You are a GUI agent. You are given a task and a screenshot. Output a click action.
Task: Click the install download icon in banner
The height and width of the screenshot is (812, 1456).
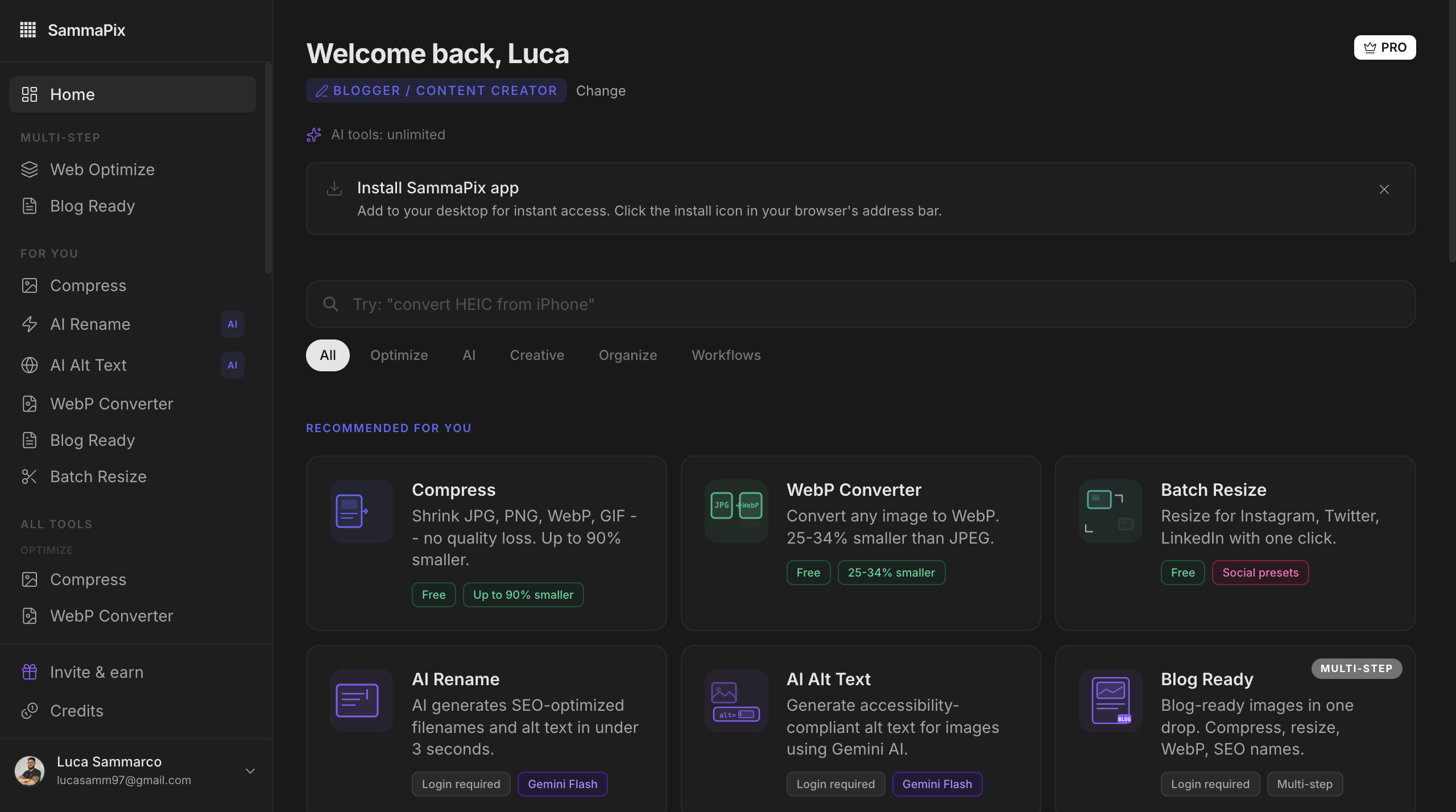pyautogui.click(x=334, y=188)
